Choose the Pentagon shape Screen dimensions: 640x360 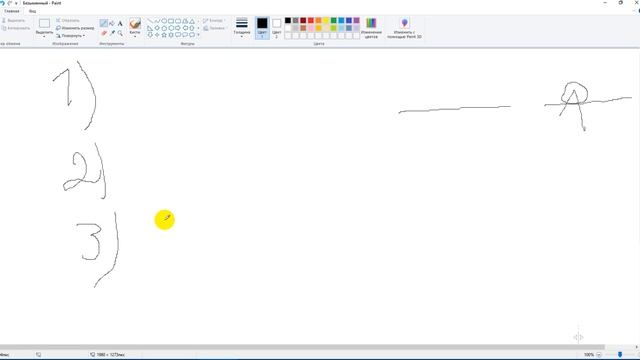click(164, 28)
